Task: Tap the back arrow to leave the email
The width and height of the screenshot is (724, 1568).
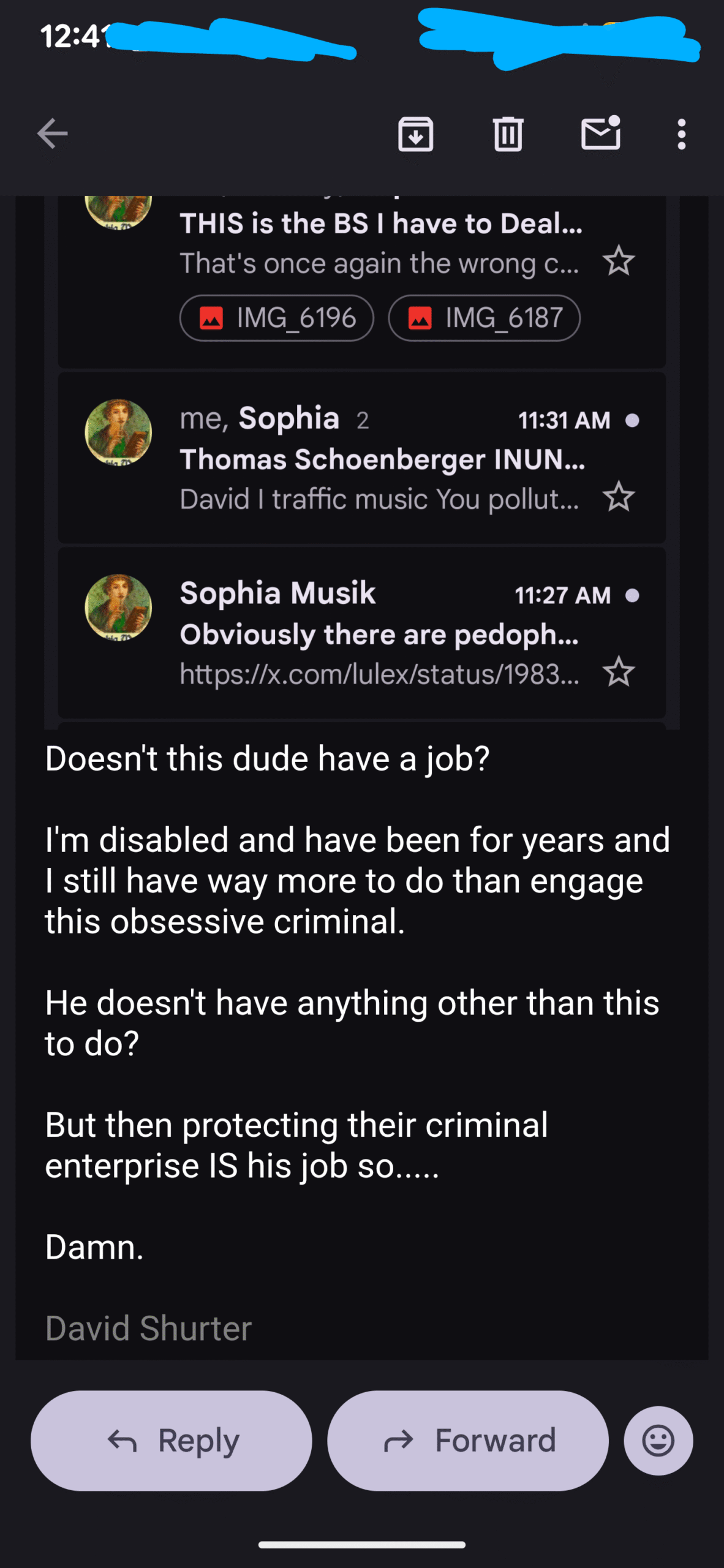Action: point(52,134)
